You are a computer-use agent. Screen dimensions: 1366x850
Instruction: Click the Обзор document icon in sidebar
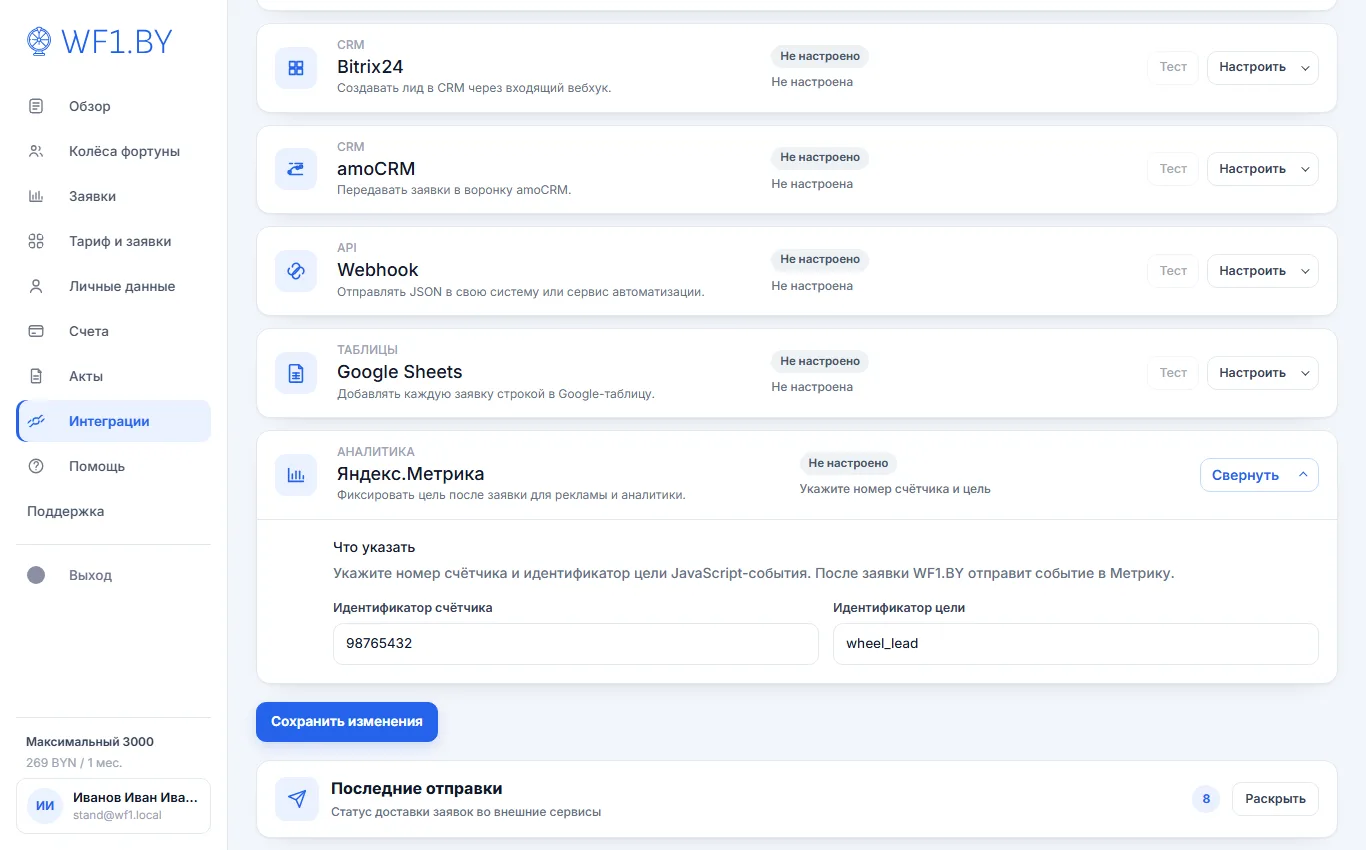36,106
